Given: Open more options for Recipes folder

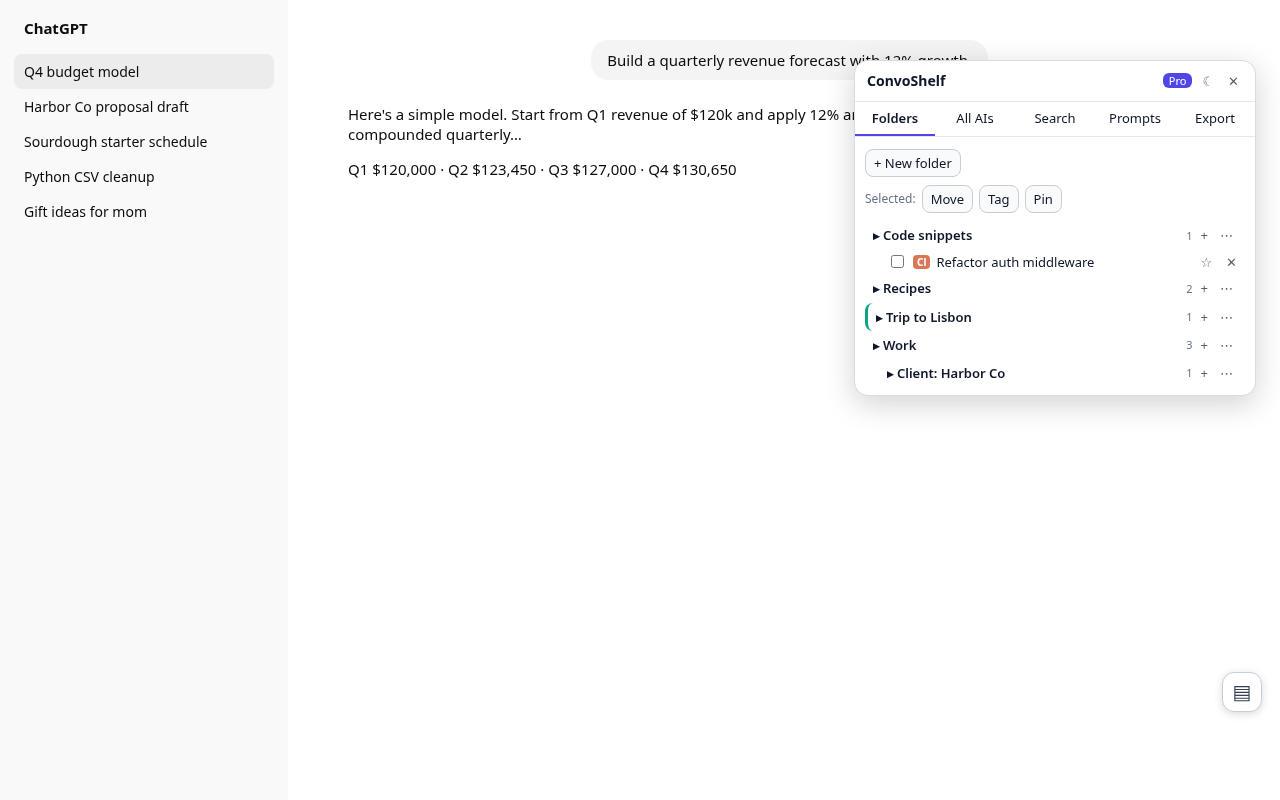Looking at the screenshot, I should tap(1226, 289).
